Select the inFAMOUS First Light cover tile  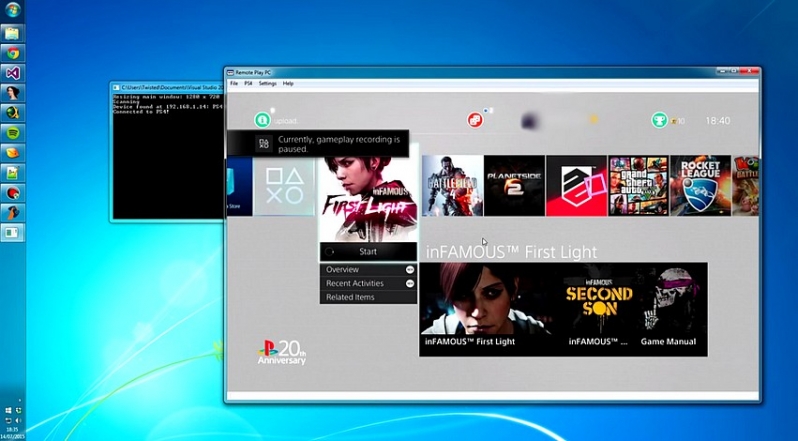tap(368, 198)
